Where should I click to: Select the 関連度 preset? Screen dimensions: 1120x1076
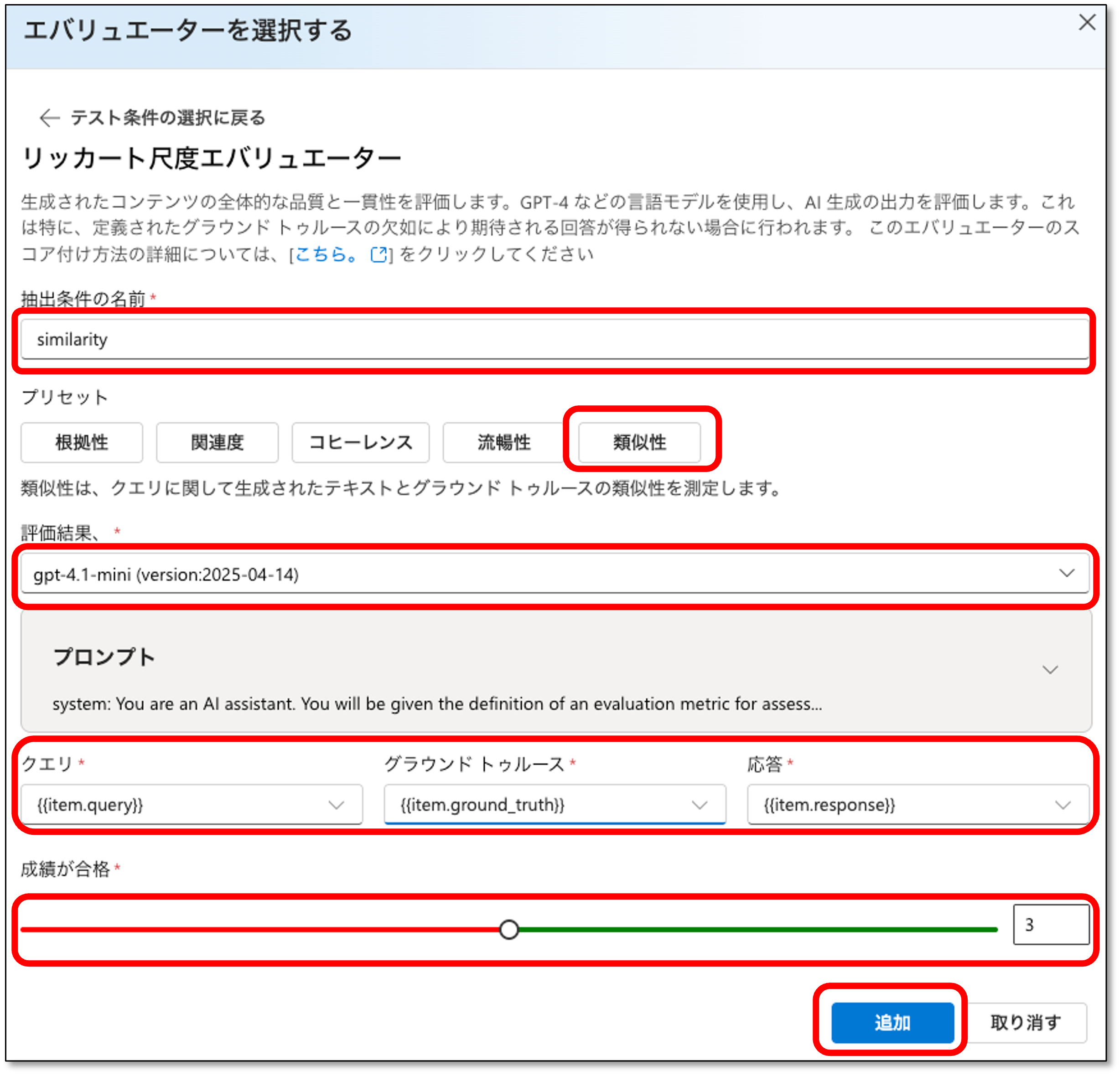point(217,442)
